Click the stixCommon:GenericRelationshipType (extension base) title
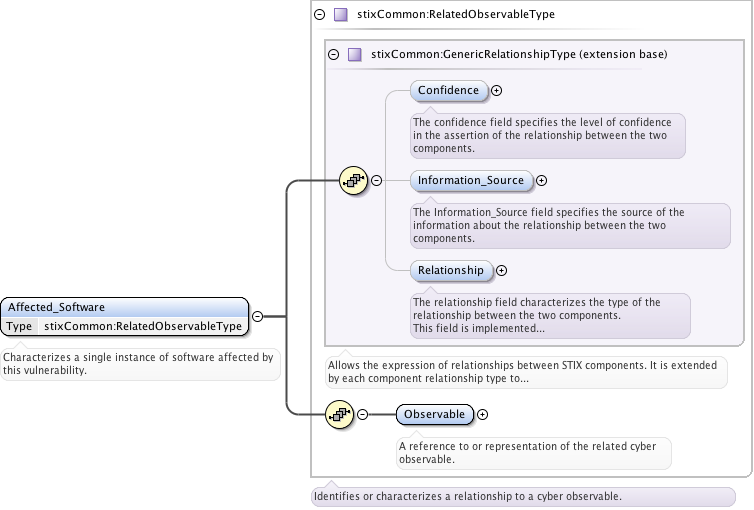754x510 pixels. [519, 54]
